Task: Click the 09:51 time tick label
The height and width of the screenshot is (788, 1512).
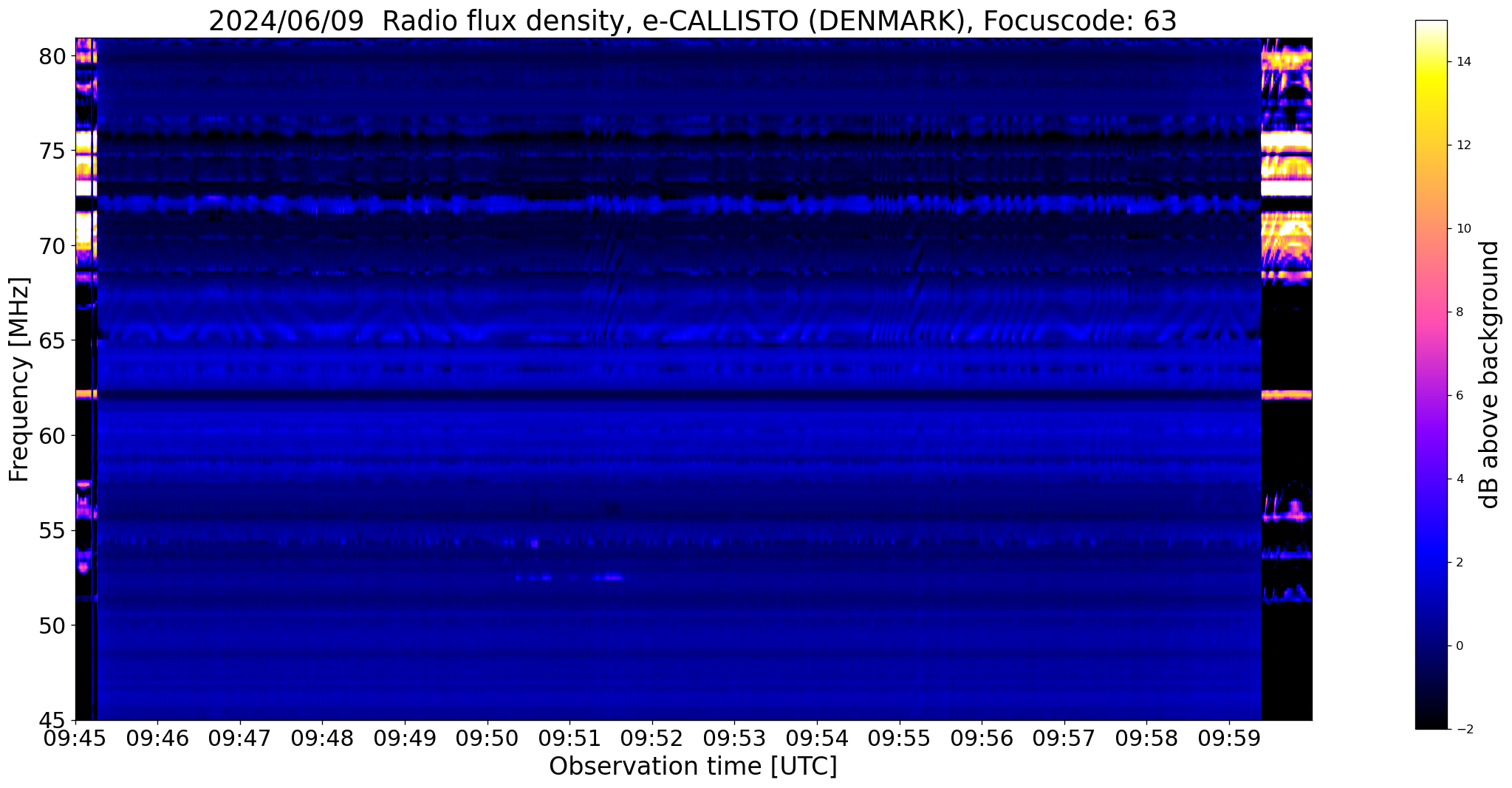Action: [x=569, y=737]
